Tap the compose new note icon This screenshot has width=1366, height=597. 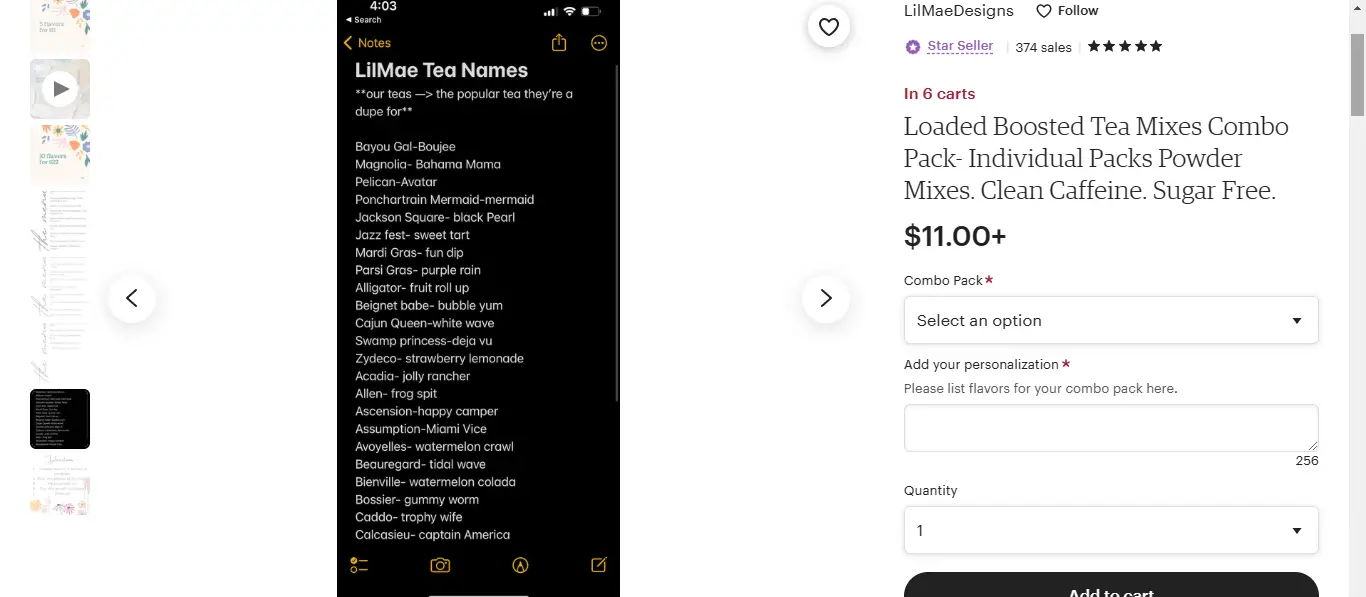click(598, 565)
